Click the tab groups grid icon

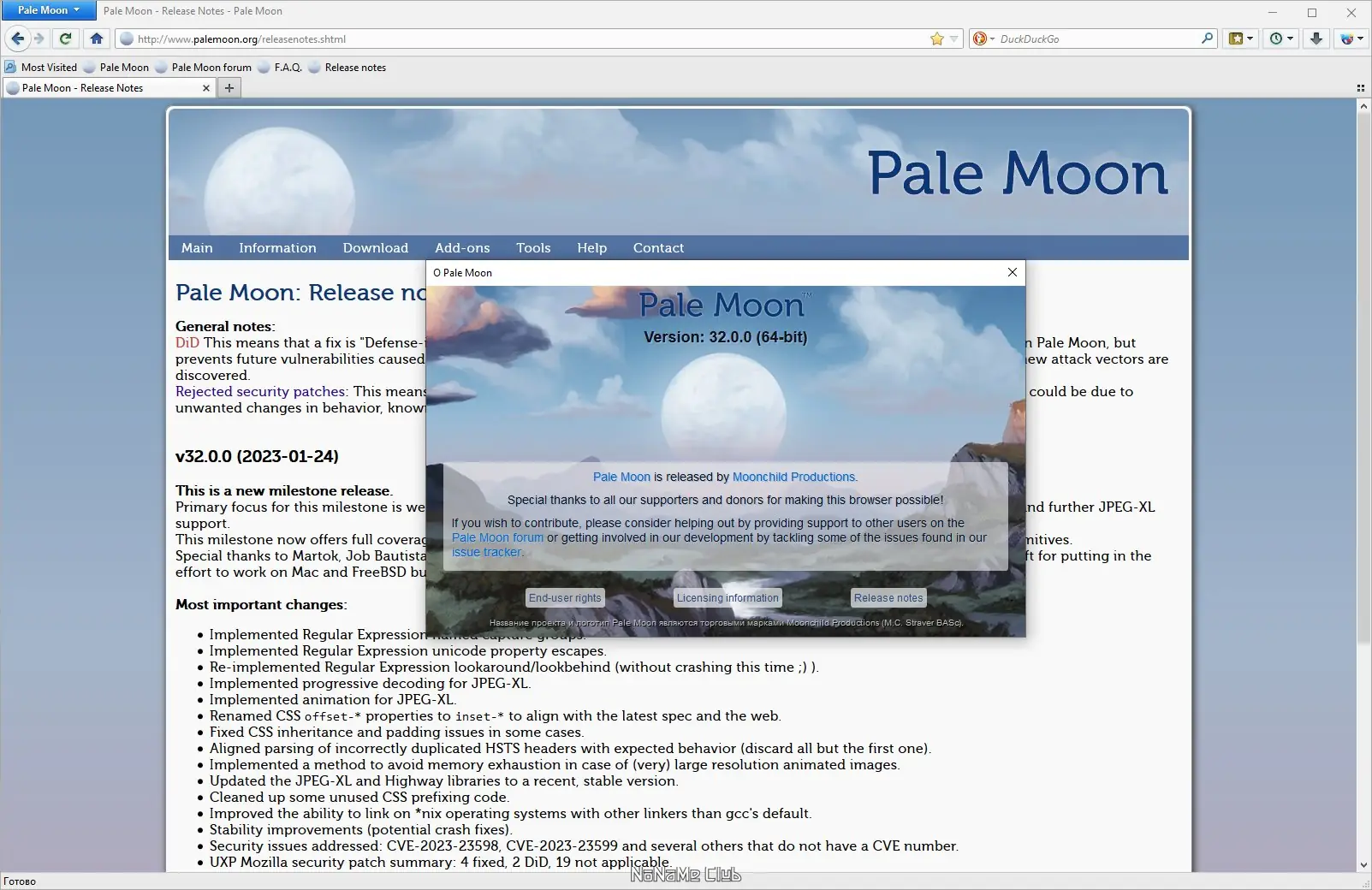(1361, 88)
